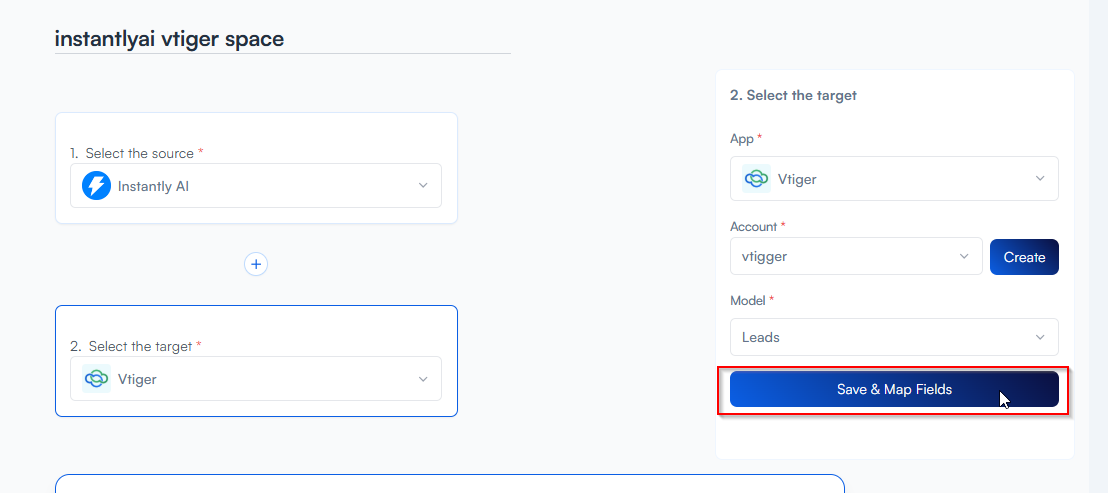Click the chevron in the Account field
This screenshot has width=1108, height=493.
click(x=964, y=256)
